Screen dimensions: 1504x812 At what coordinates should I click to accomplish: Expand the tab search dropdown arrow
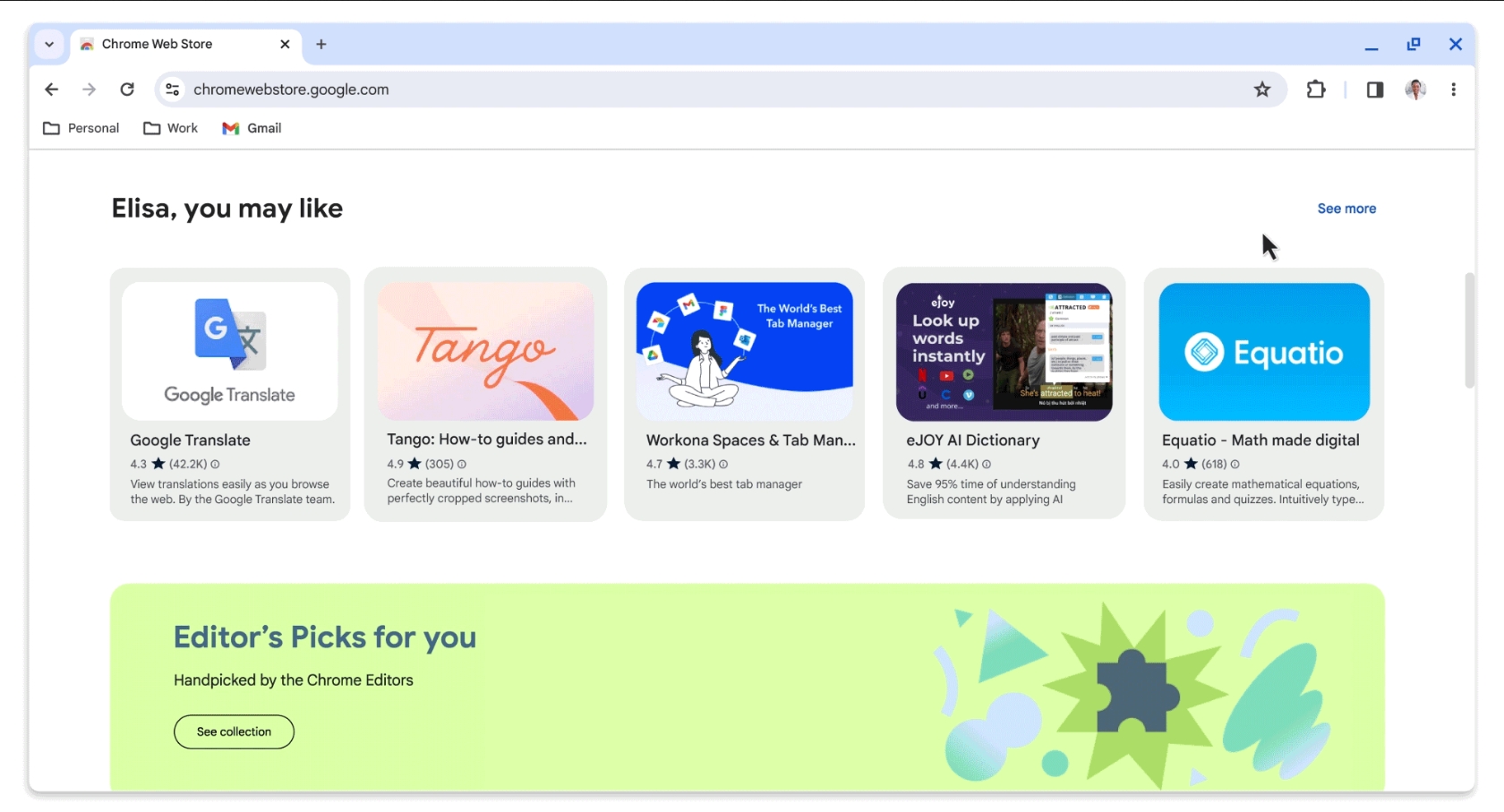(49, 44)
